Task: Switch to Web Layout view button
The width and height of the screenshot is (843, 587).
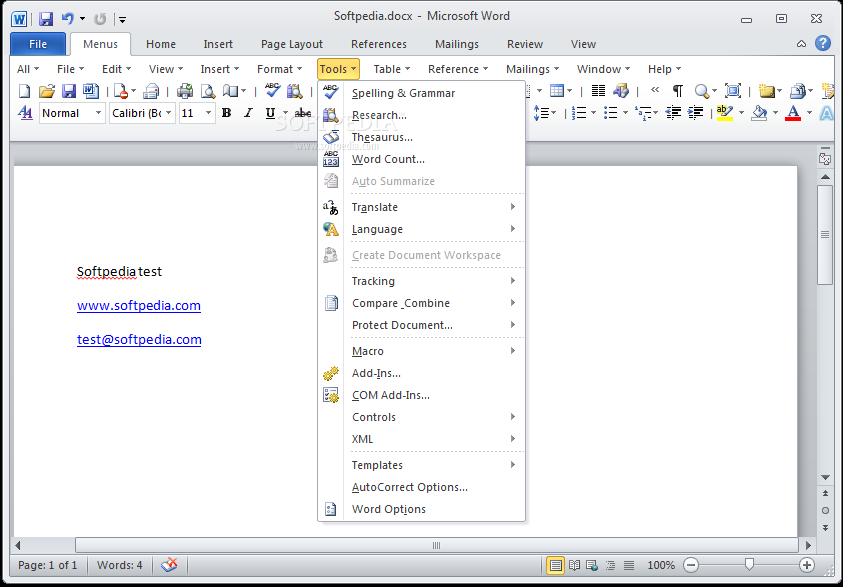Action: click(592, 565)
